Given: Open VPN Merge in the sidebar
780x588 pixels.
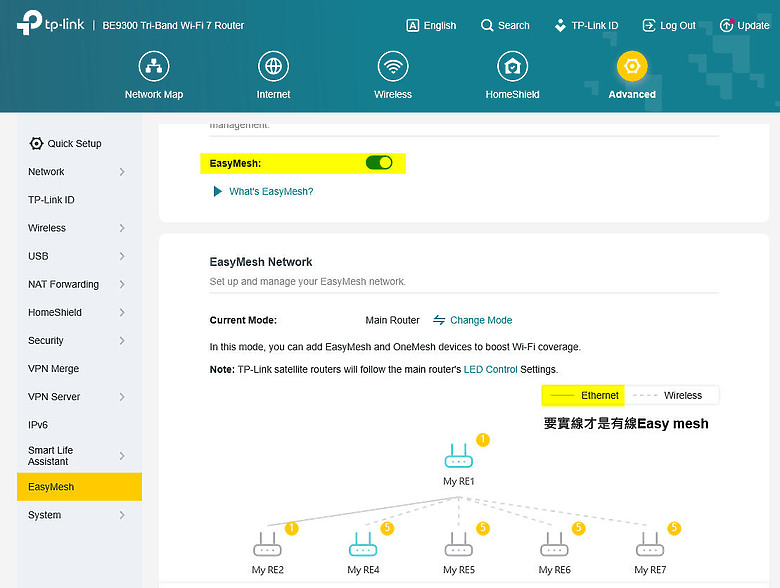Looking at the screenshot, I should click(x=79, y=369).
